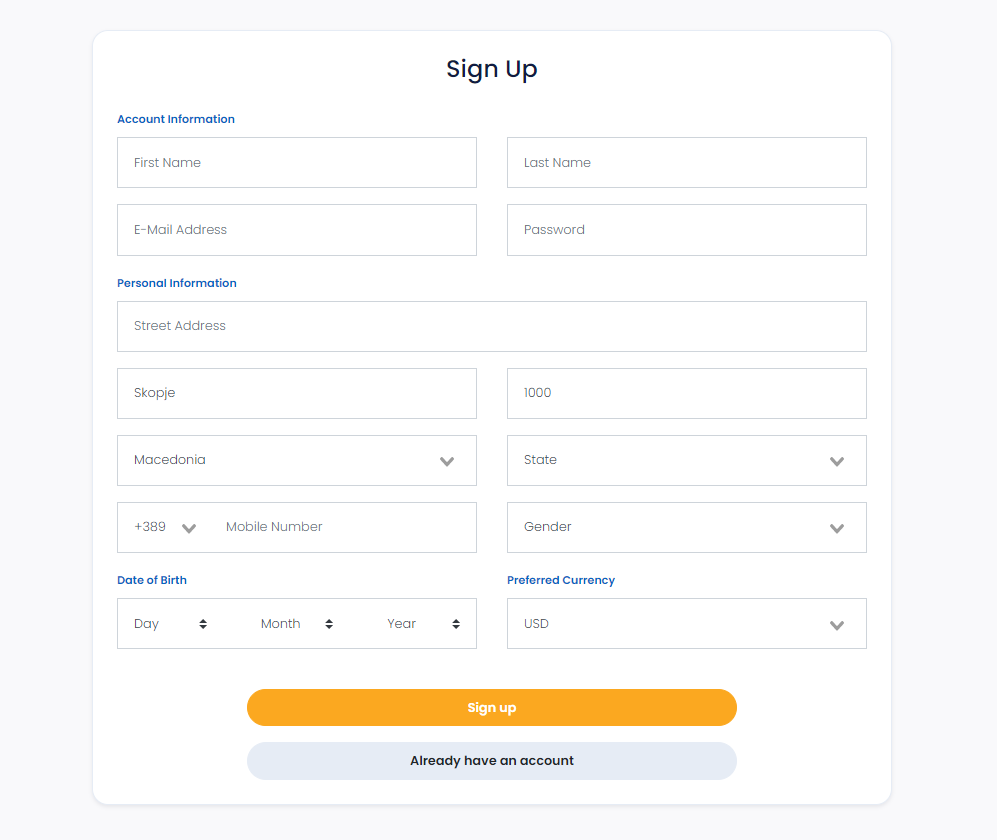The image size is (997, 840).
Task: Expand the State dropdown
Action: (x=687, y=460)
